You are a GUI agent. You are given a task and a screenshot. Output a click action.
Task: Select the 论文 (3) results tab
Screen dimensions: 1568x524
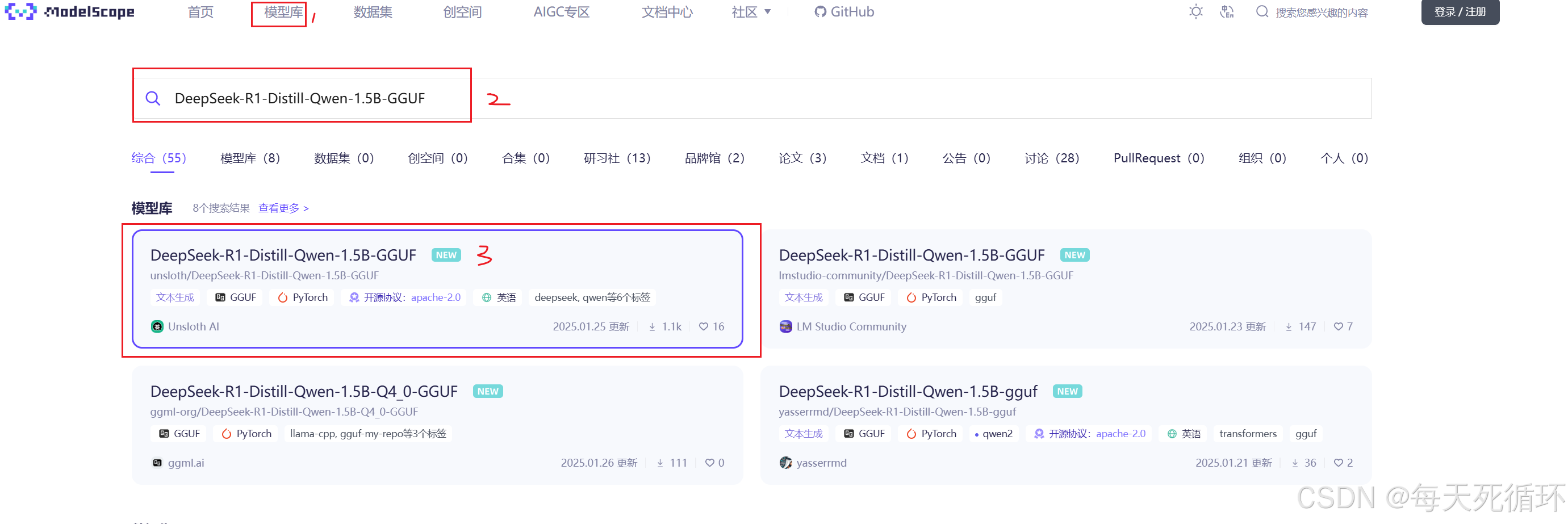coord(802,158)
